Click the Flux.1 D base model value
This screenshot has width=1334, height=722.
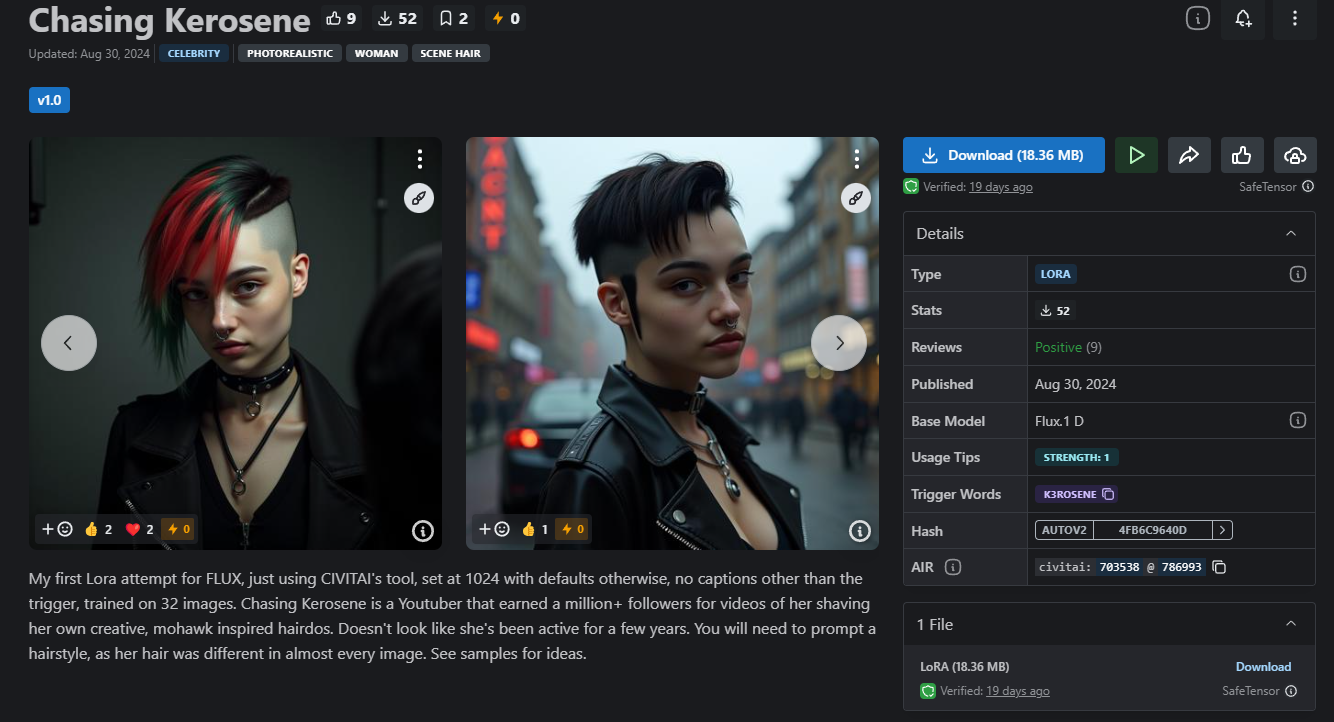(1060, 421)
